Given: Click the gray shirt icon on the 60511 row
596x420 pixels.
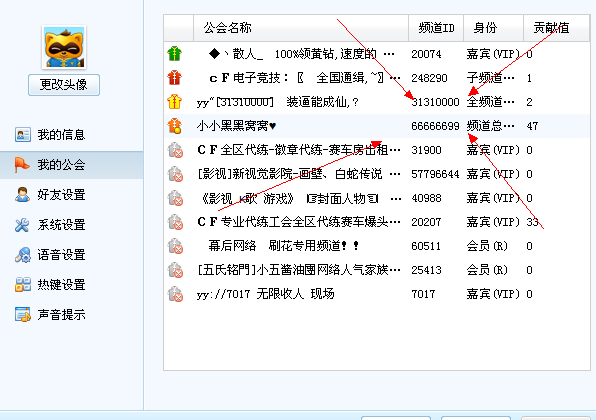Looking at the screenshot, I should [x=175, y=246].
